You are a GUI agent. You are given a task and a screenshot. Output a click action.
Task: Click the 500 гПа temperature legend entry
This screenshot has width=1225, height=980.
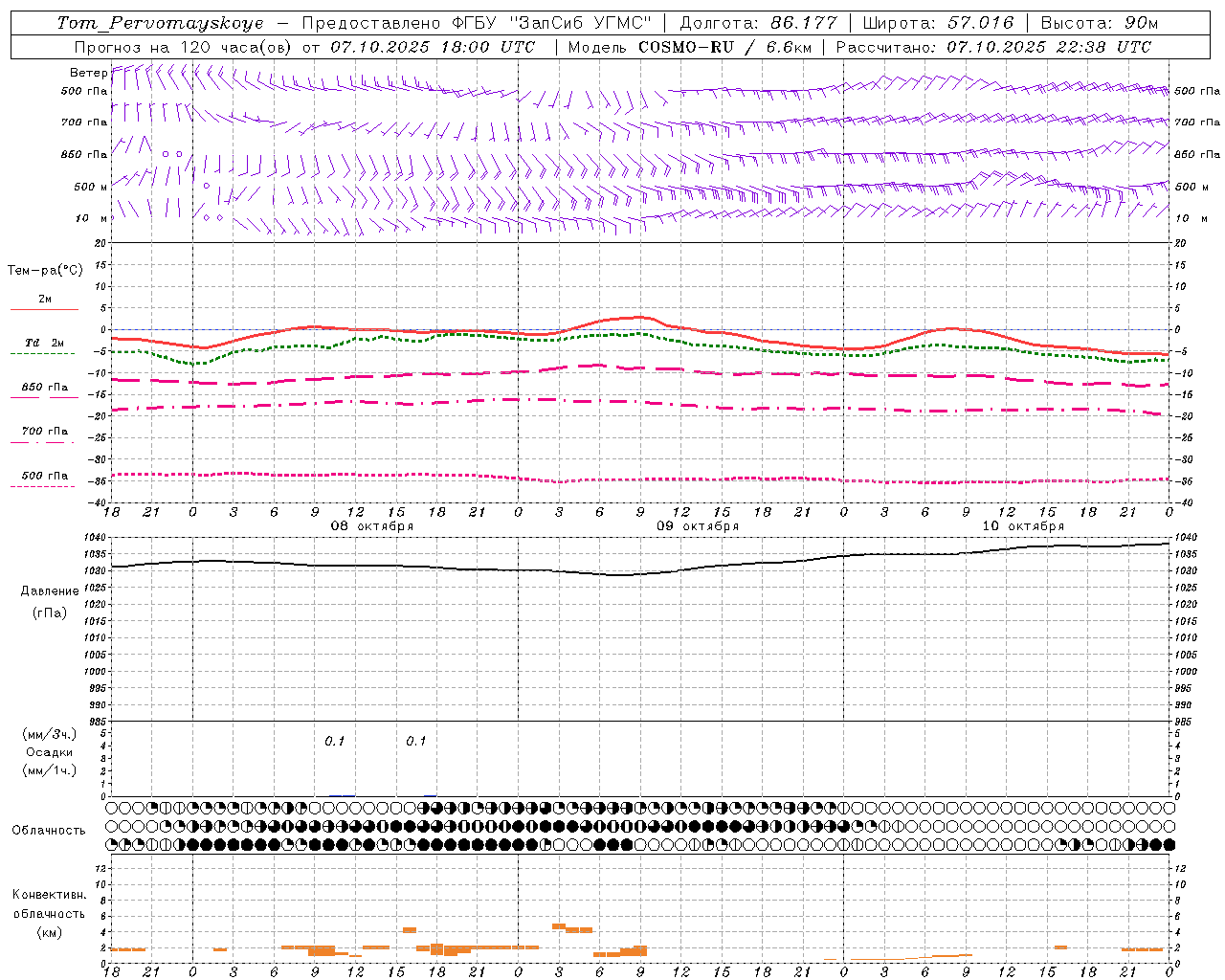tap(45, 476)
